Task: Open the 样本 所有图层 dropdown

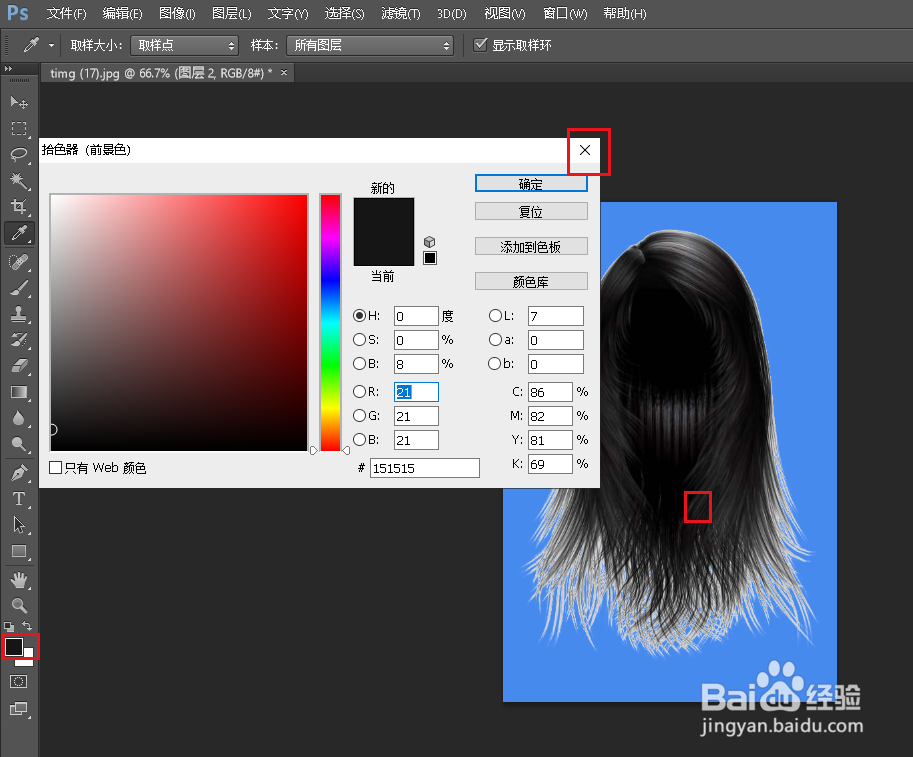Action: pyautogui.click(x=370, y=45)
